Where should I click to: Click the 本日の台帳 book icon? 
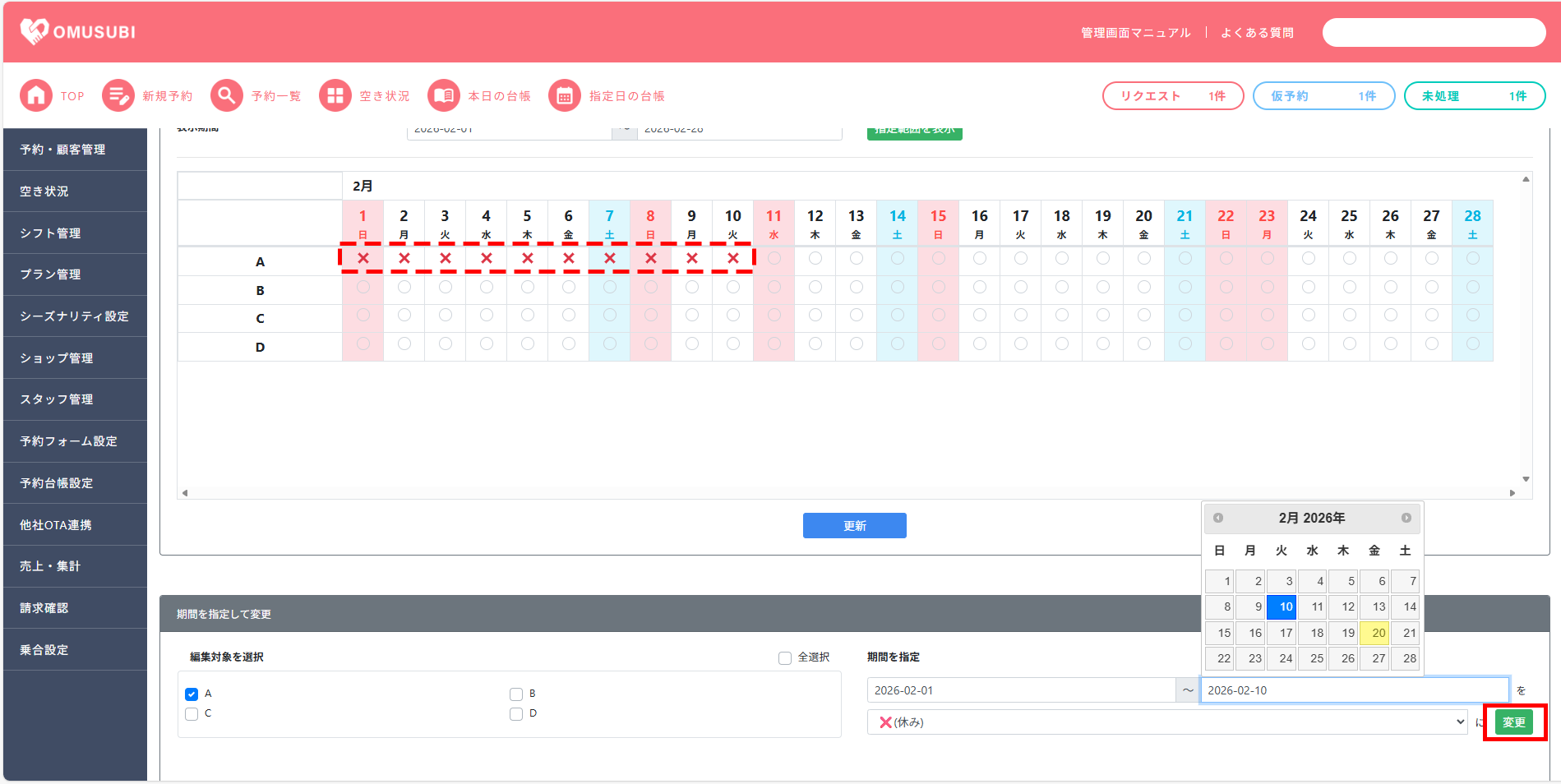pyautogui.click(x=443, y=96)
